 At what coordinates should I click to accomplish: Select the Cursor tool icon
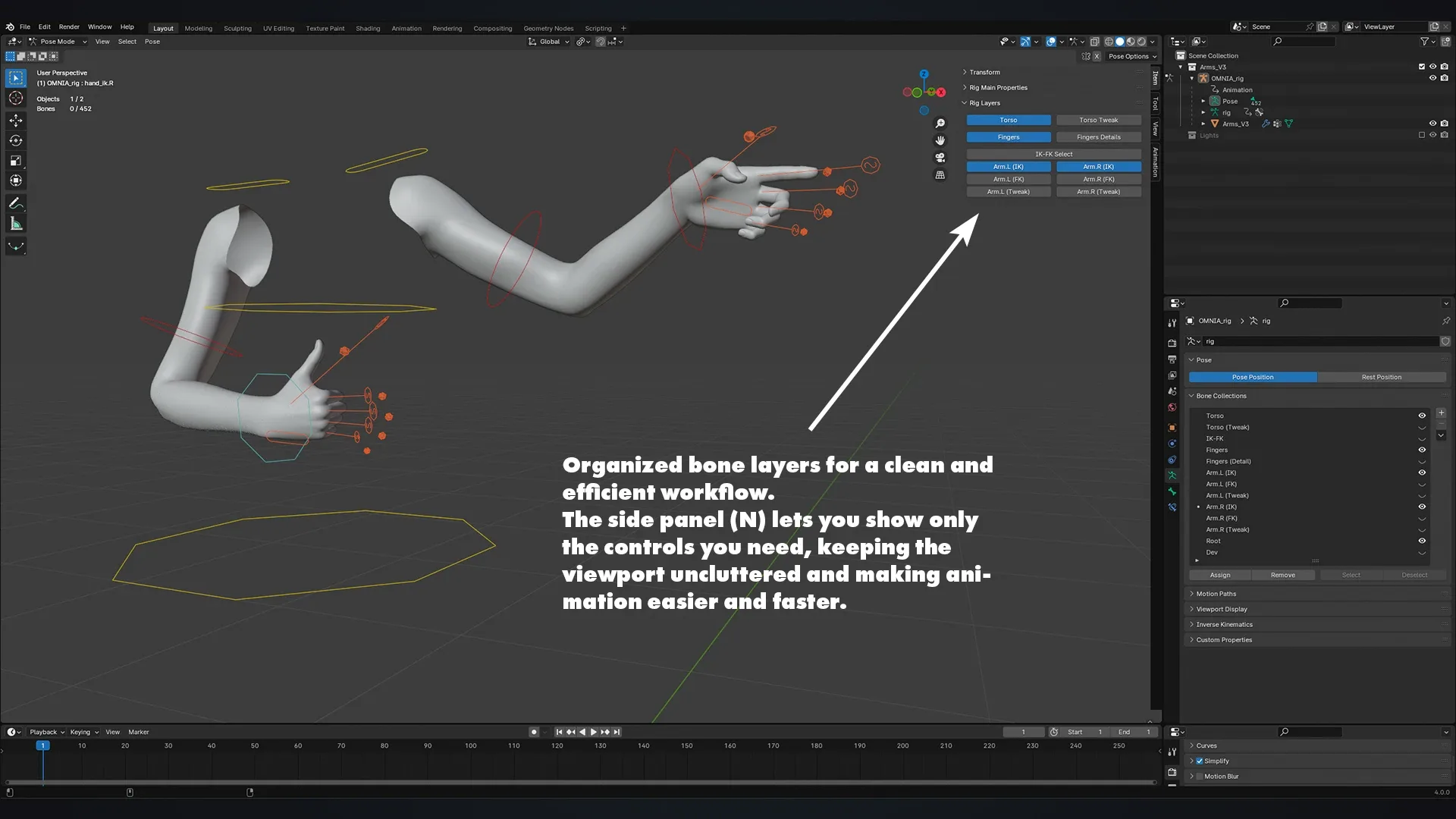point(15,98)
